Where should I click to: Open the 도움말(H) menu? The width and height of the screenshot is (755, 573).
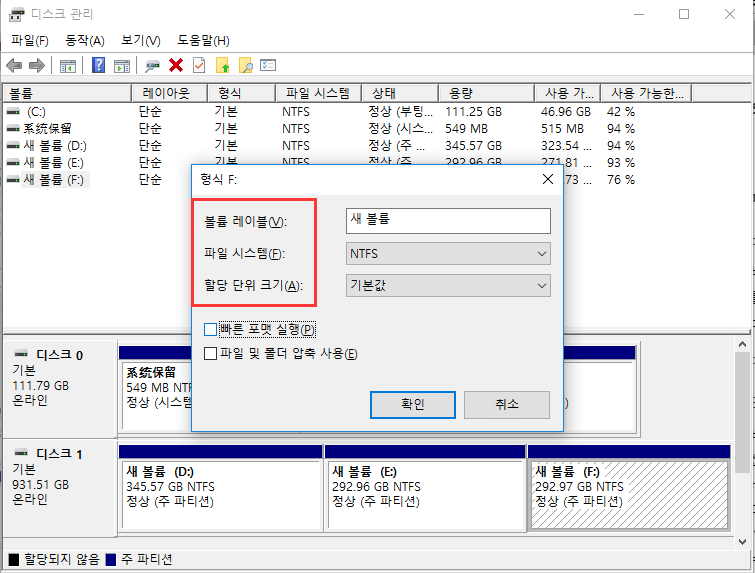203,40
